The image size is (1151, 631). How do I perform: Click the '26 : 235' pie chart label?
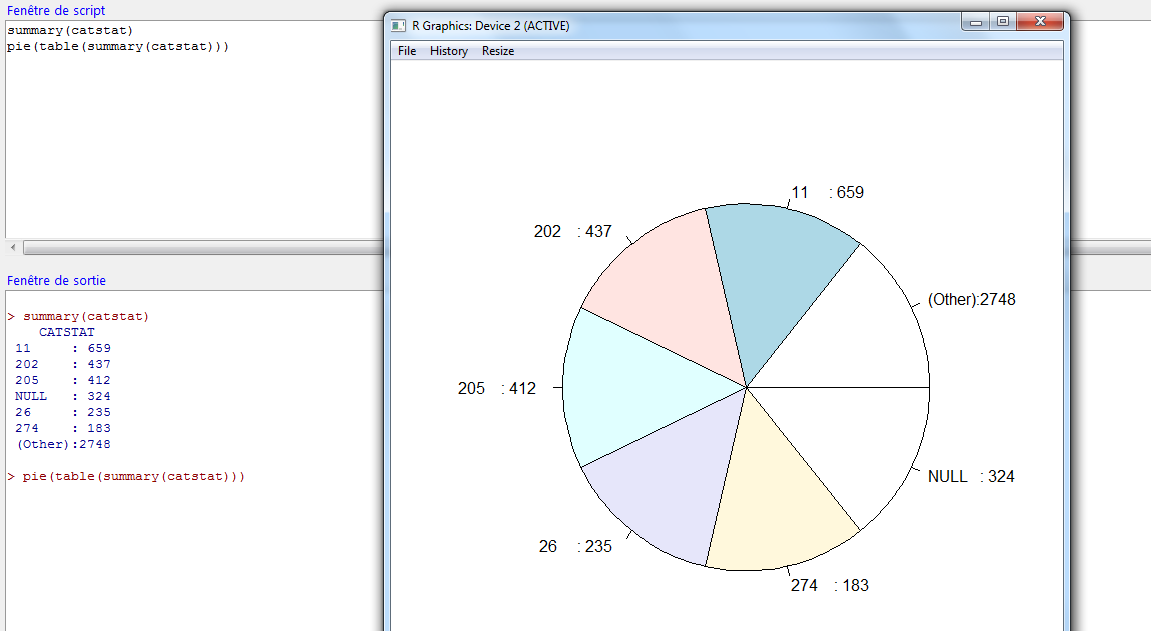click(x=576, y=547)
